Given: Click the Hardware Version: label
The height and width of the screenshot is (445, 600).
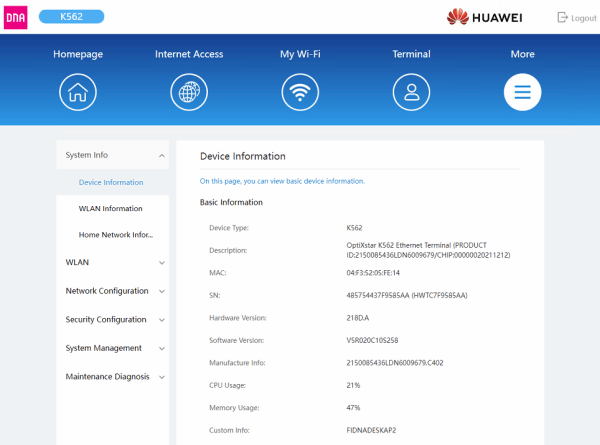Looking at the screenshot, I should pos(238,318).
